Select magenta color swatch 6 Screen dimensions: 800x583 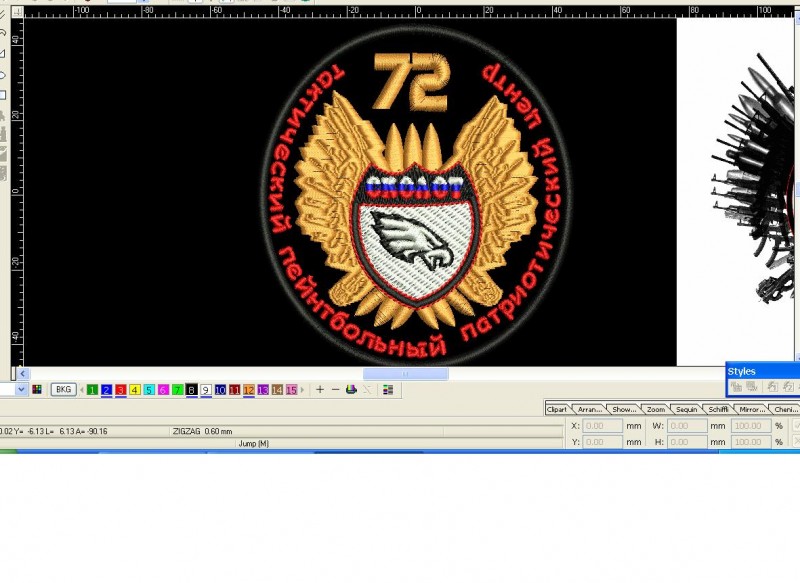[163, 390]
